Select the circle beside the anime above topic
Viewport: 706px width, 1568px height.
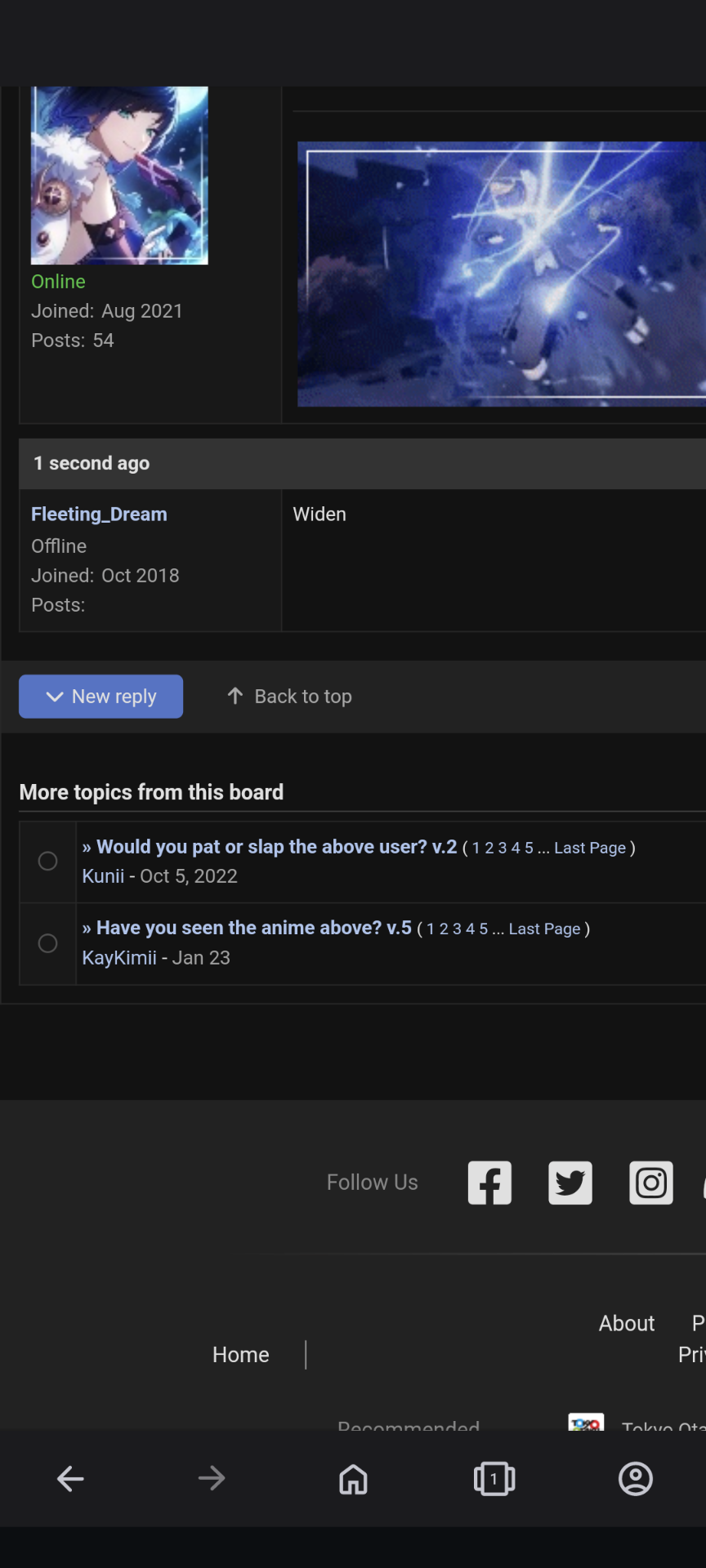(47, 943)
